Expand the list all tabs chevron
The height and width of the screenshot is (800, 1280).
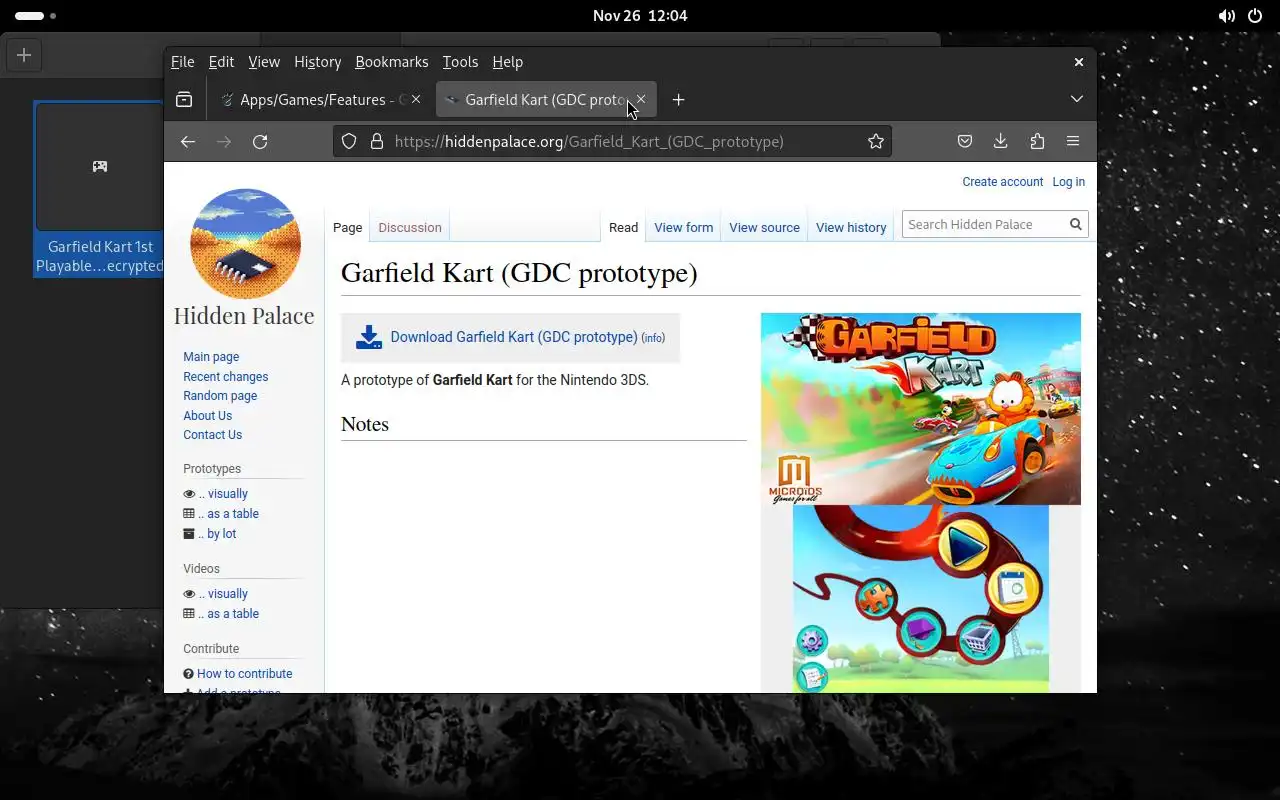(x=1077, y=99)
